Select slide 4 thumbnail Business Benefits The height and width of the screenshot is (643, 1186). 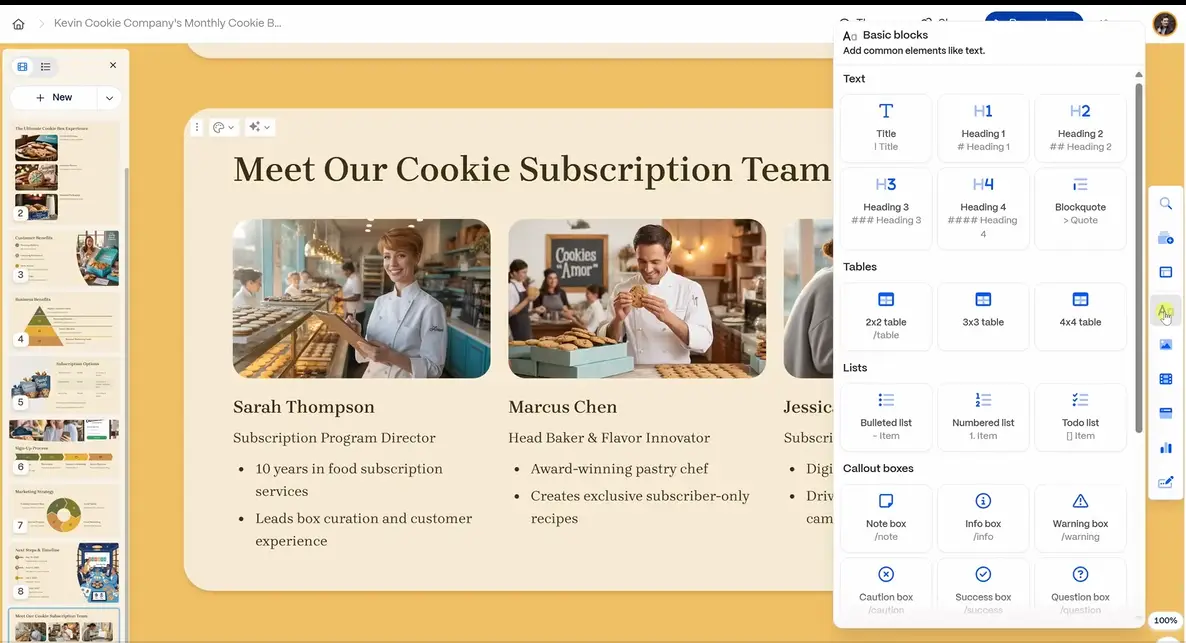(x=64, y=322)
